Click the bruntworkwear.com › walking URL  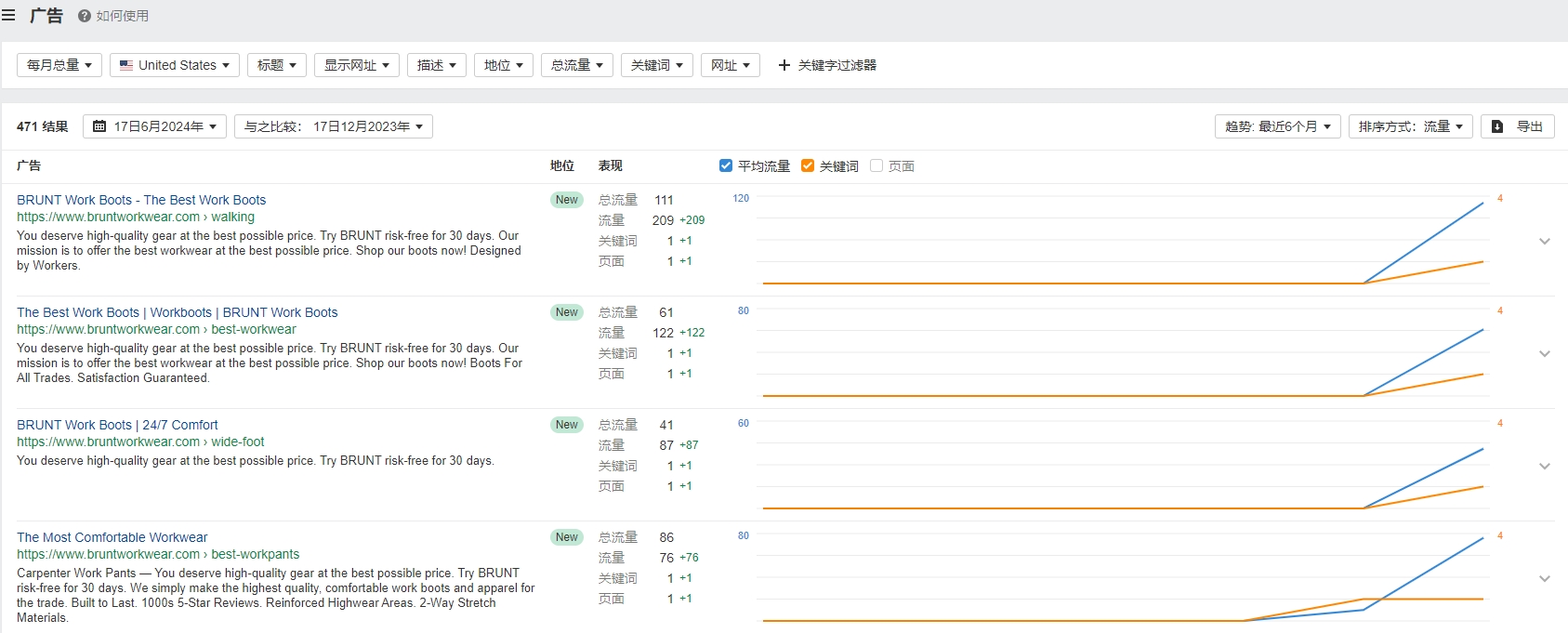click(x=136, y=217)
